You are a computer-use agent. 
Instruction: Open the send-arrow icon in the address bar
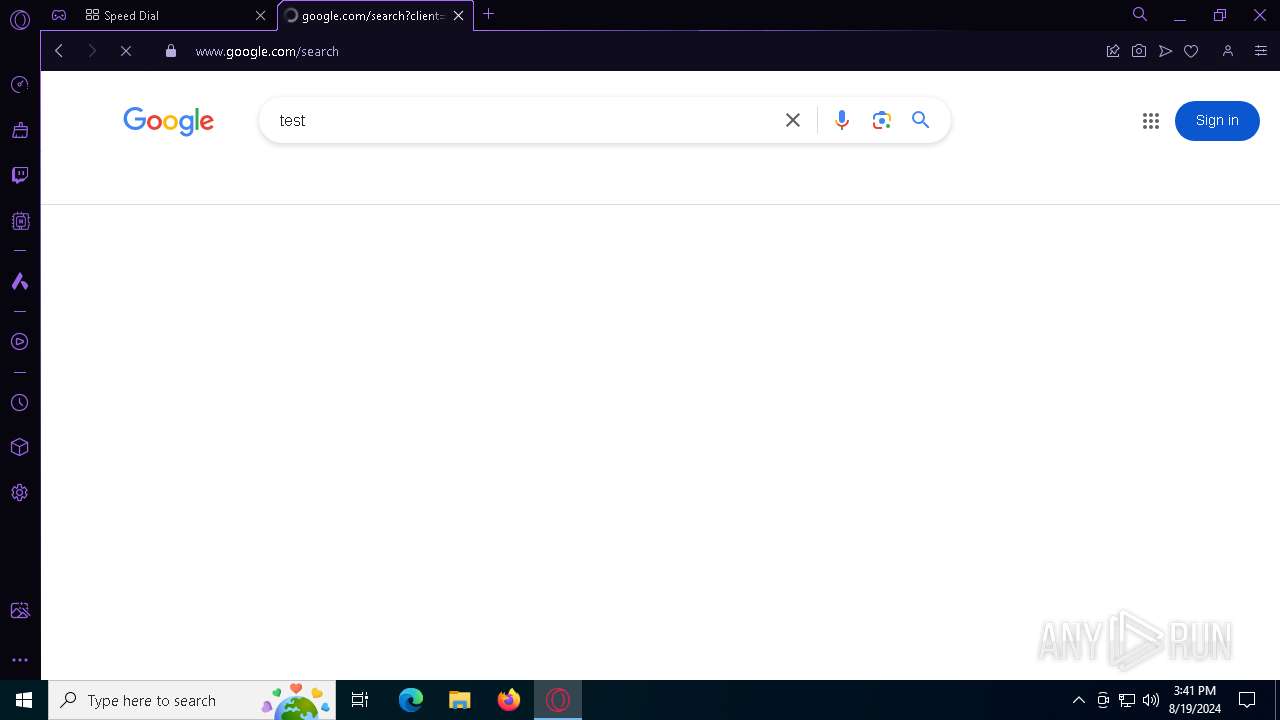1165,51
